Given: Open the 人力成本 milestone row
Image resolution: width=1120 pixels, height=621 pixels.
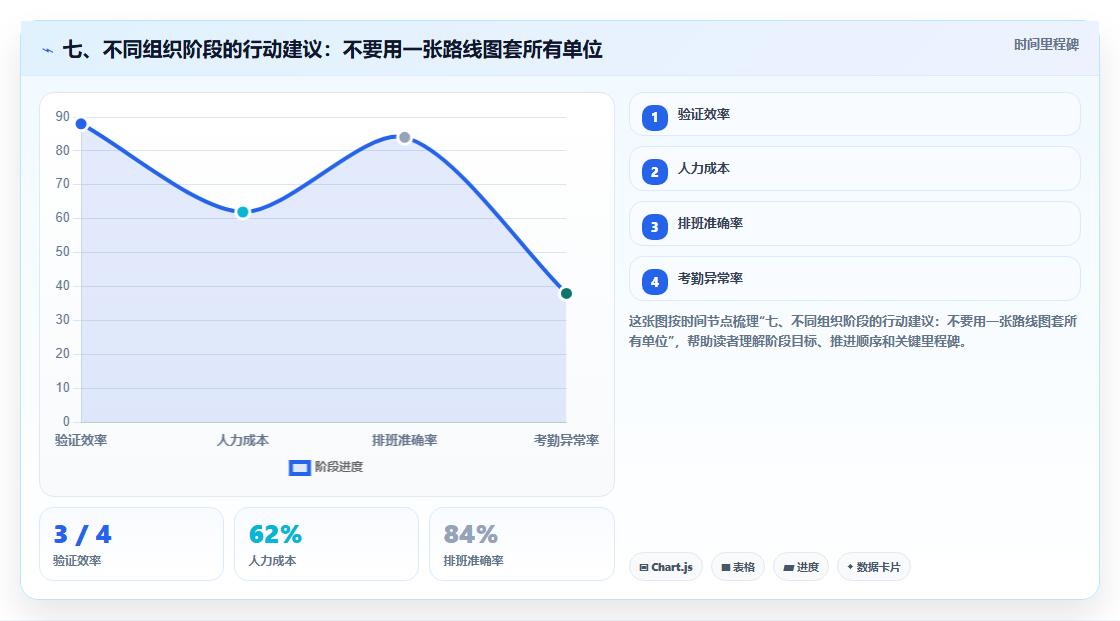Looking at the screenshot, I should tap(854, 169).
